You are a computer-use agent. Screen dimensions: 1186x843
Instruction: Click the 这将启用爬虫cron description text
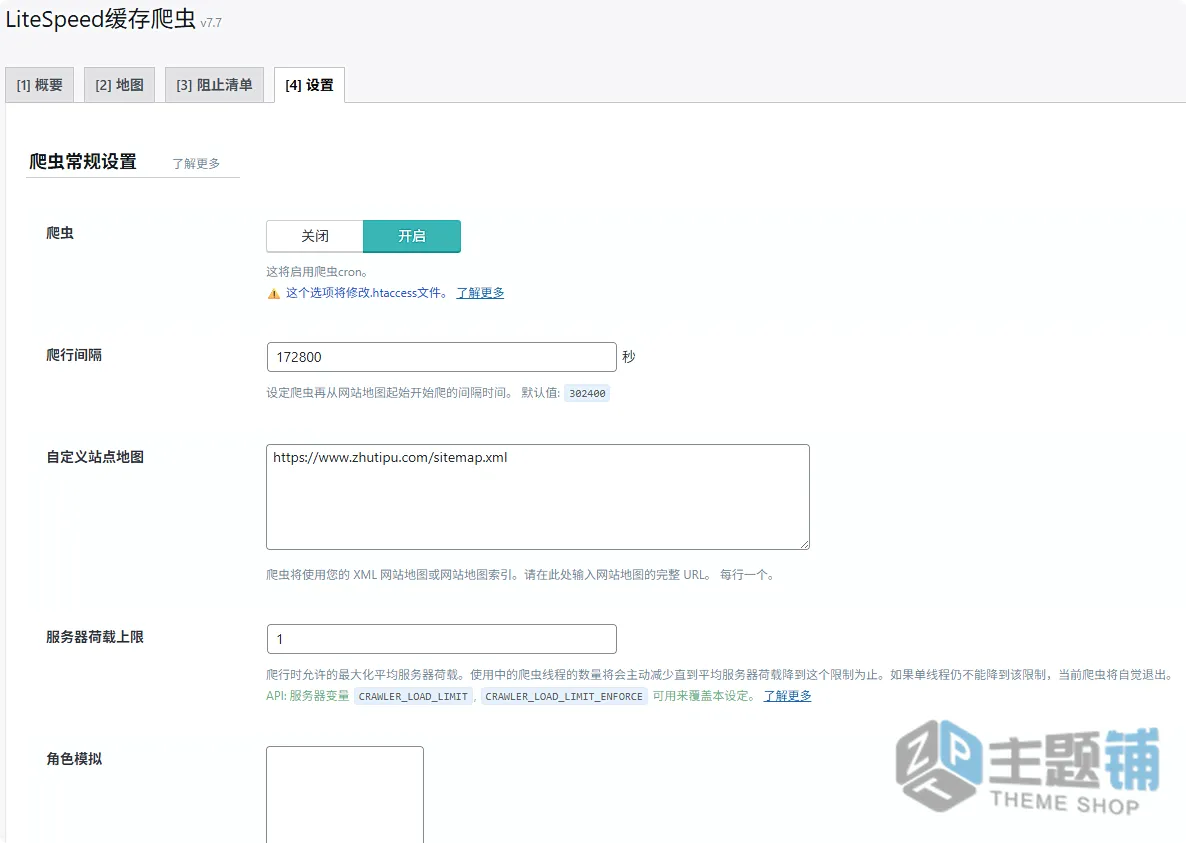pyautogui.click(x=317, y=271)
